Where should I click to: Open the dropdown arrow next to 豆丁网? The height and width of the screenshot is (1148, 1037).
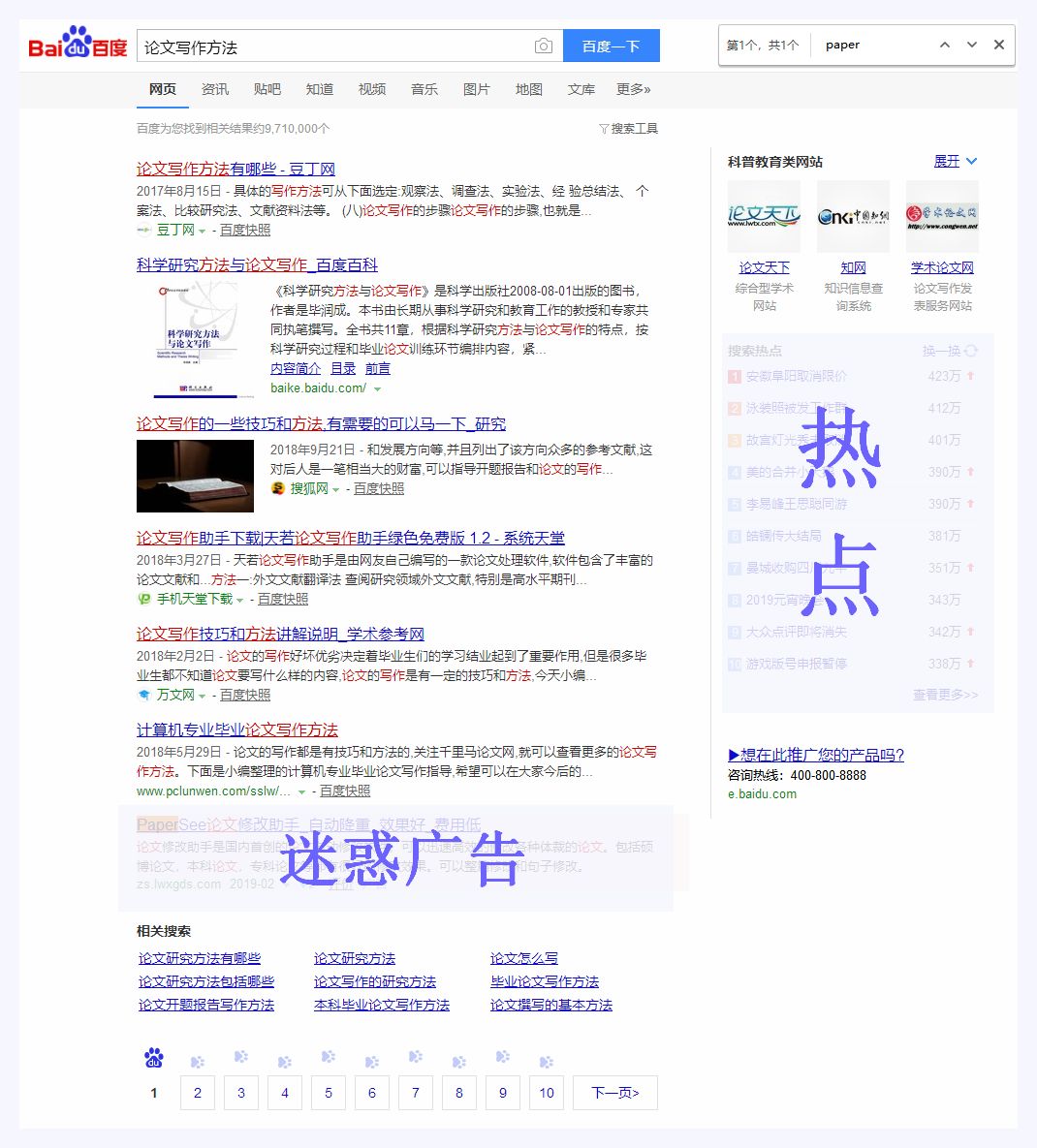click(203, 232)
